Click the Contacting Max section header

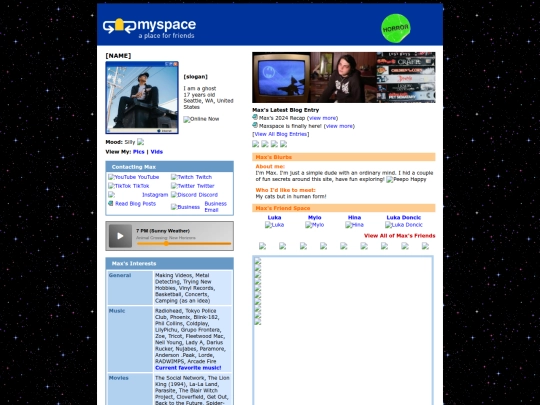pos(170,167)
